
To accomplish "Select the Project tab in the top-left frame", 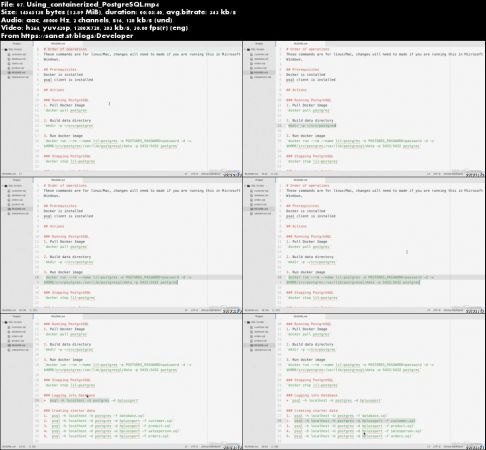I will [x=17, y=44].
